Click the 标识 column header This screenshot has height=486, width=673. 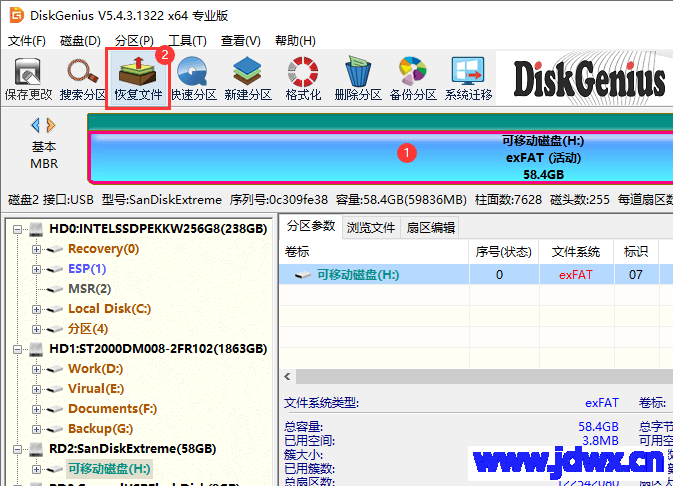[636, 252]
